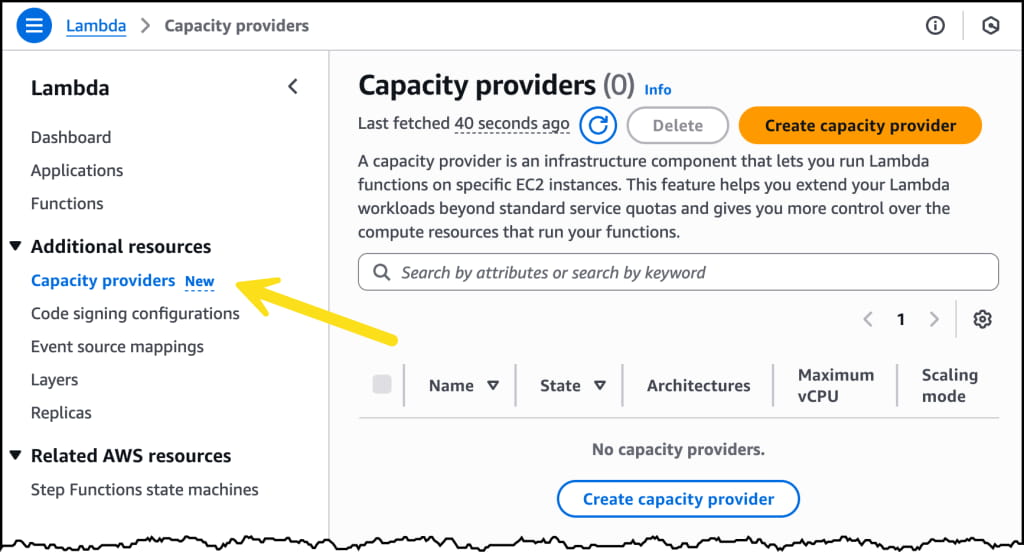Open the hamburger navigation menu
Image resolution: width=1024 pixels, height=552 pixels.
[x=34, y=26]
